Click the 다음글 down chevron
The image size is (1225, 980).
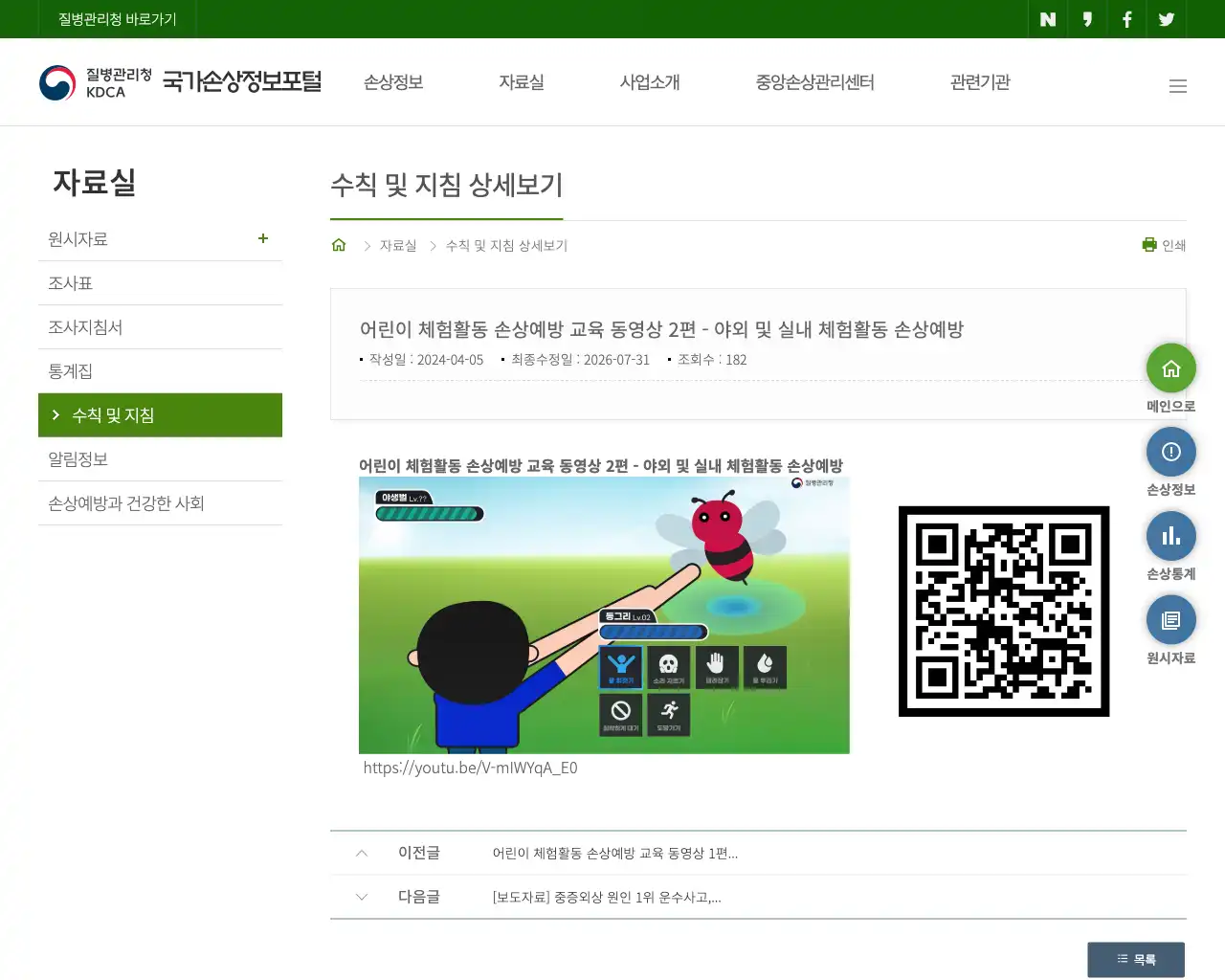tap(362, 897)
